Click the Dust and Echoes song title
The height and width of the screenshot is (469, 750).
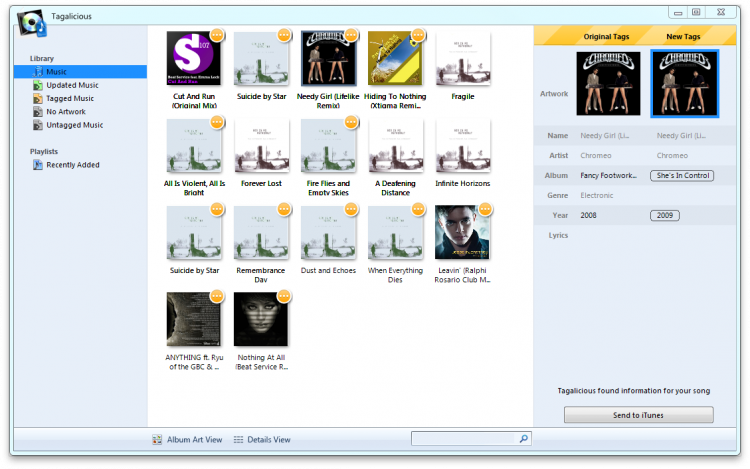[328, 271]
